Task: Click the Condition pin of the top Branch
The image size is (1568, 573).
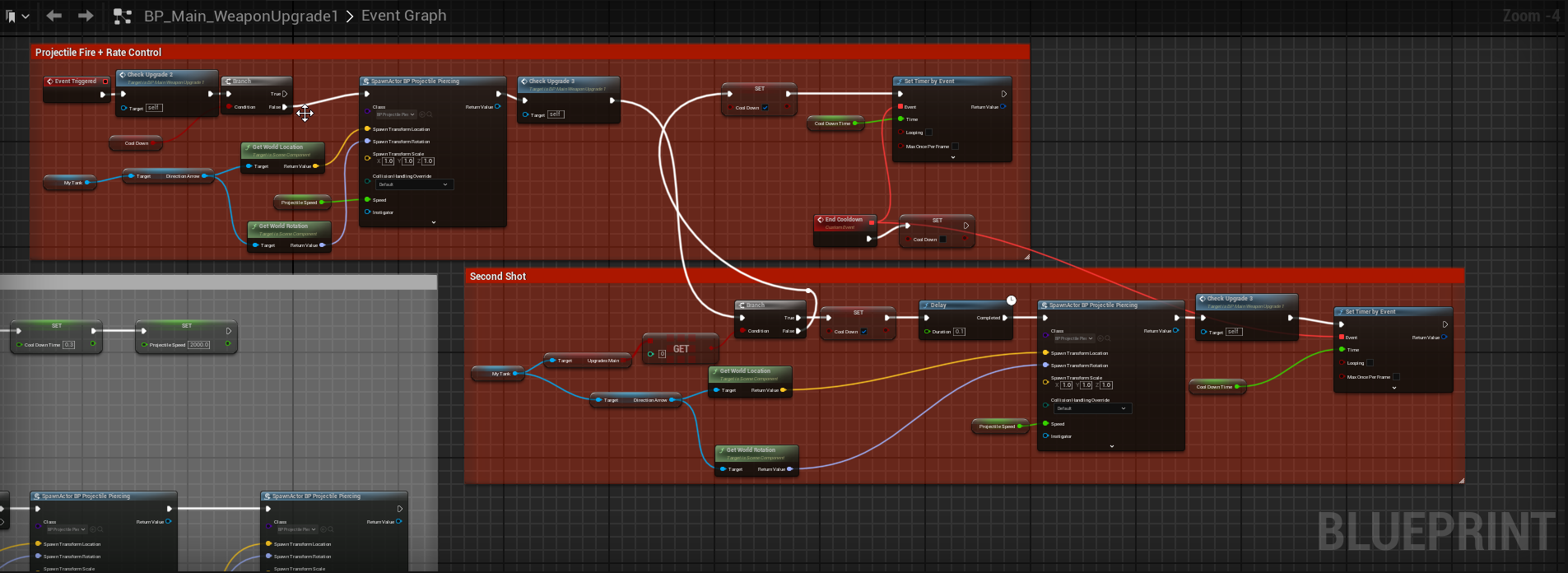Action: (229, 107)
